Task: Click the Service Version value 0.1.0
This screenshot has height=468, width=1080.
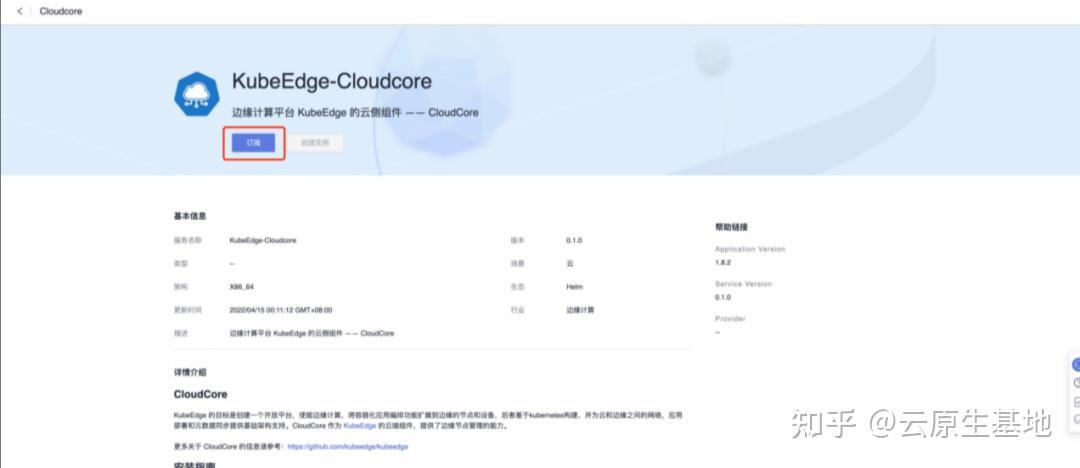Action: (x=723, y=298)
